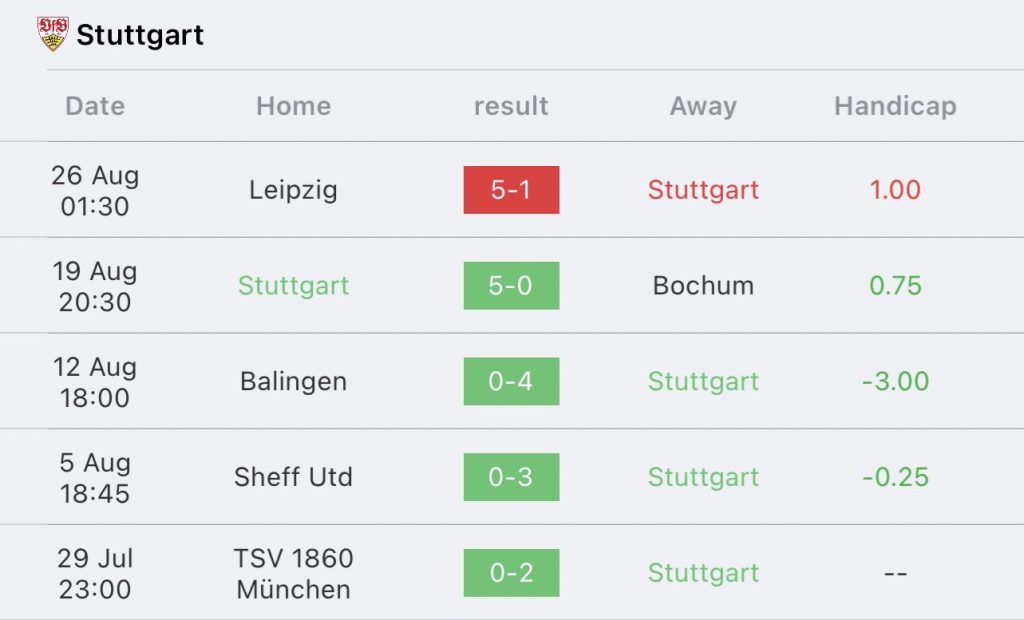
Task: Select the Balingen home team
Action: [x=293, y=381]
